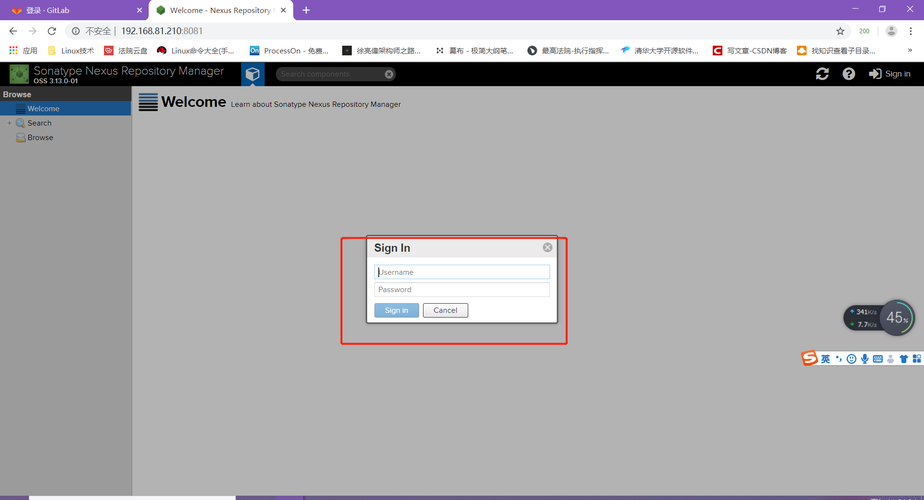The width and height of the screenshot is (924, 500).
Task: Open the Browse cube icon in the header
Action: click(x=253, y=74)
